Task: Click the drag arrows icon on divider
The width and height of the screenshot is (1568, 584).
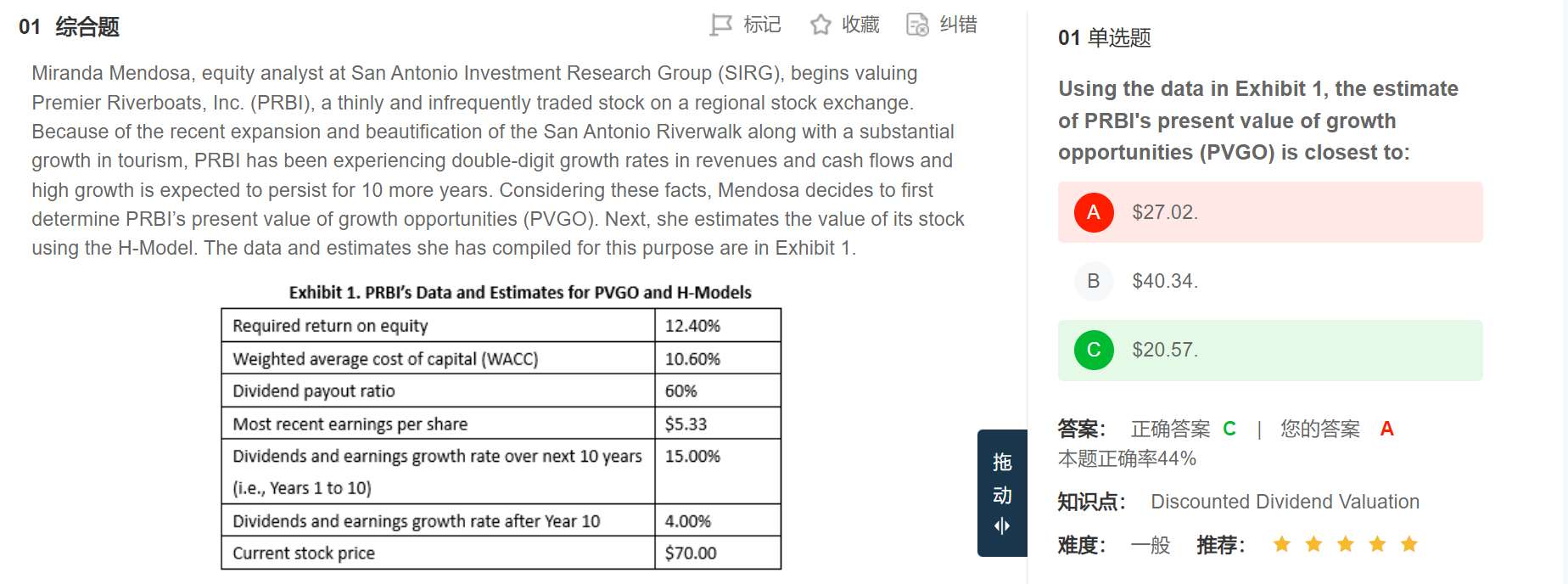Action: click(x=1002, y=526)
